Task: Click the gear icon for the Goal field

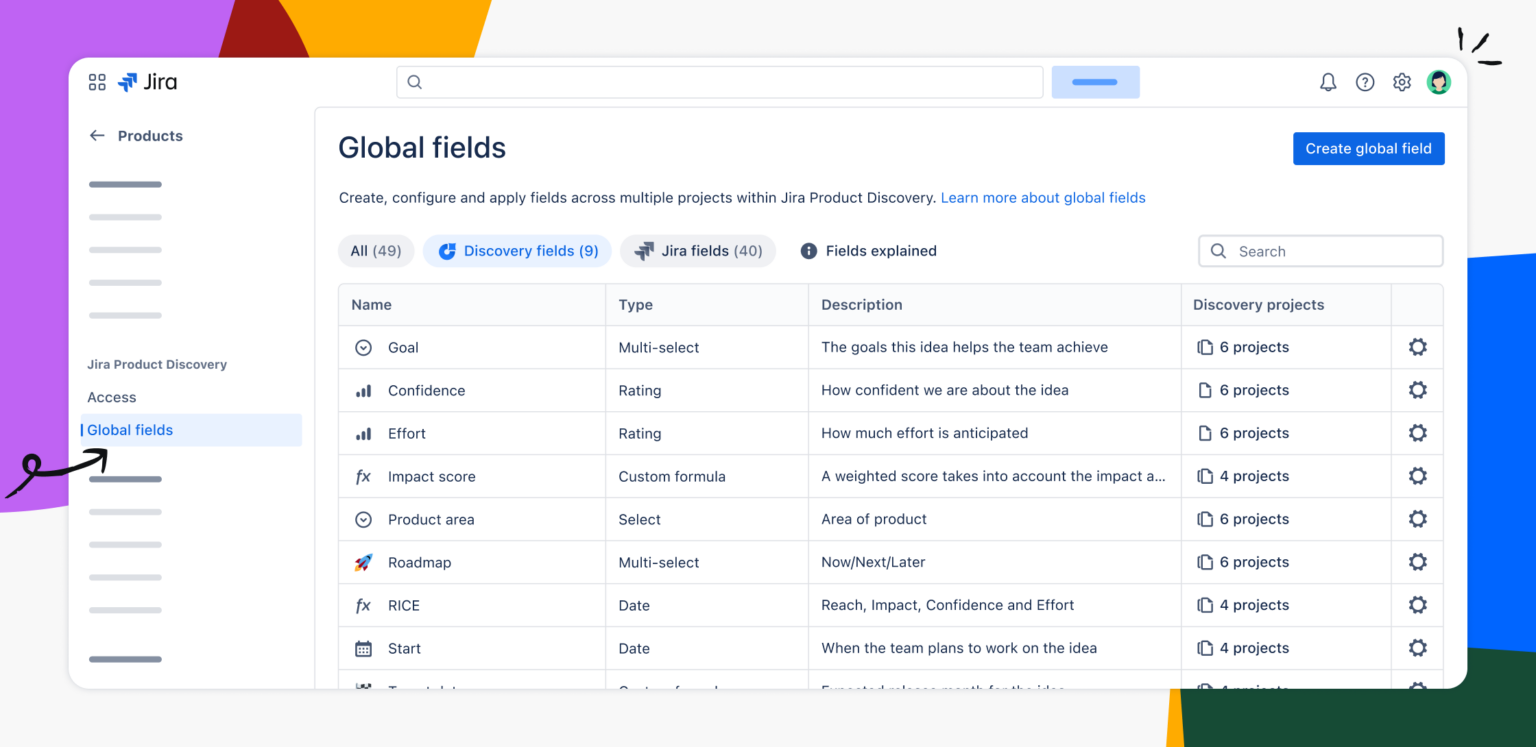Action: (1417, 347)
